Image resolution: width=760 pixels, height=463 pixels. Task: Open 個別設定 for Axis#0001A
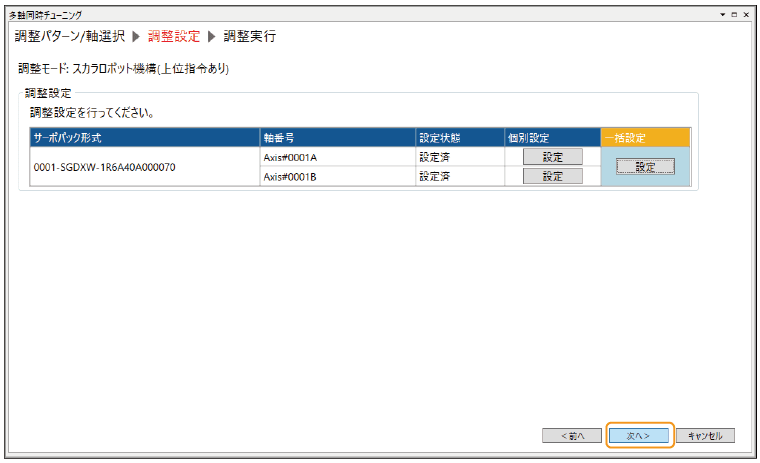click(552, 157)
